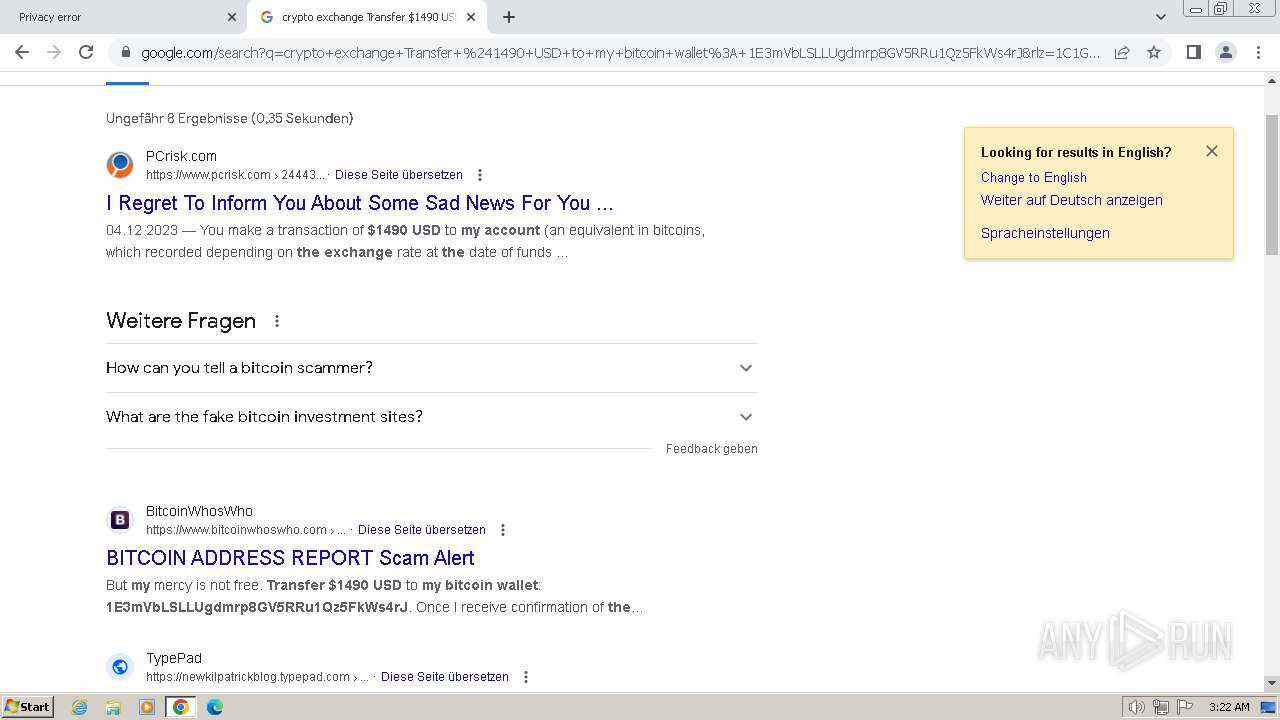
Task: Open Chrome profile icon
Action: point(1225,52)
